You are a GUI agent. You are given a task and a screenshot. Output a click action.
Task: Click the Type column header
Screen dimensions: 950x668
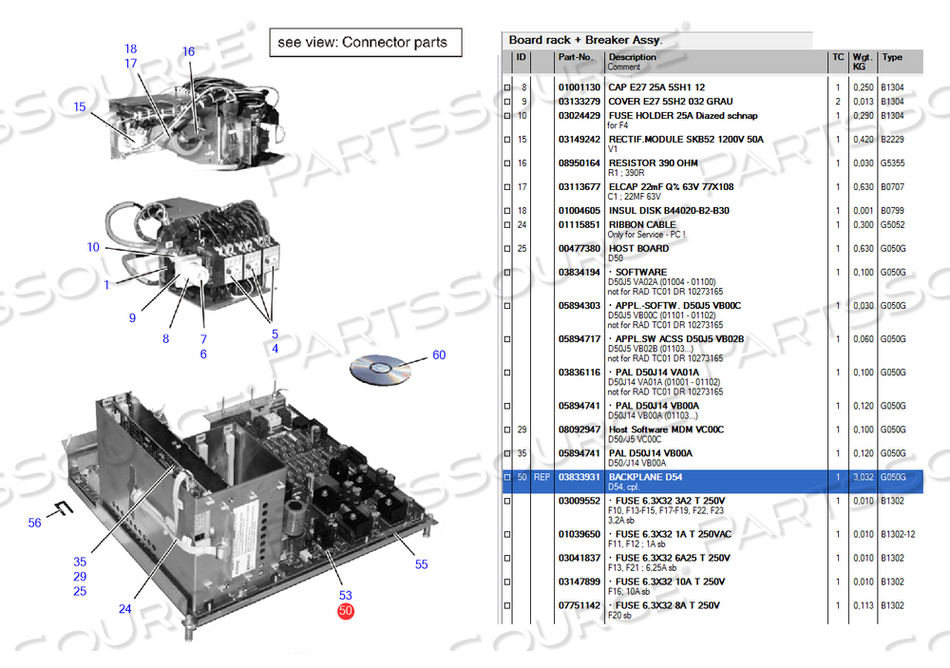(x=891, y=57)
